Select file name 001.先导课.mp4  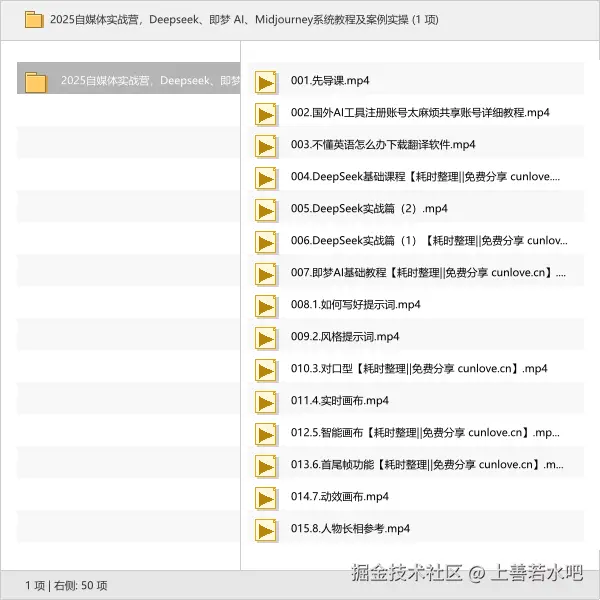[330, 80]
